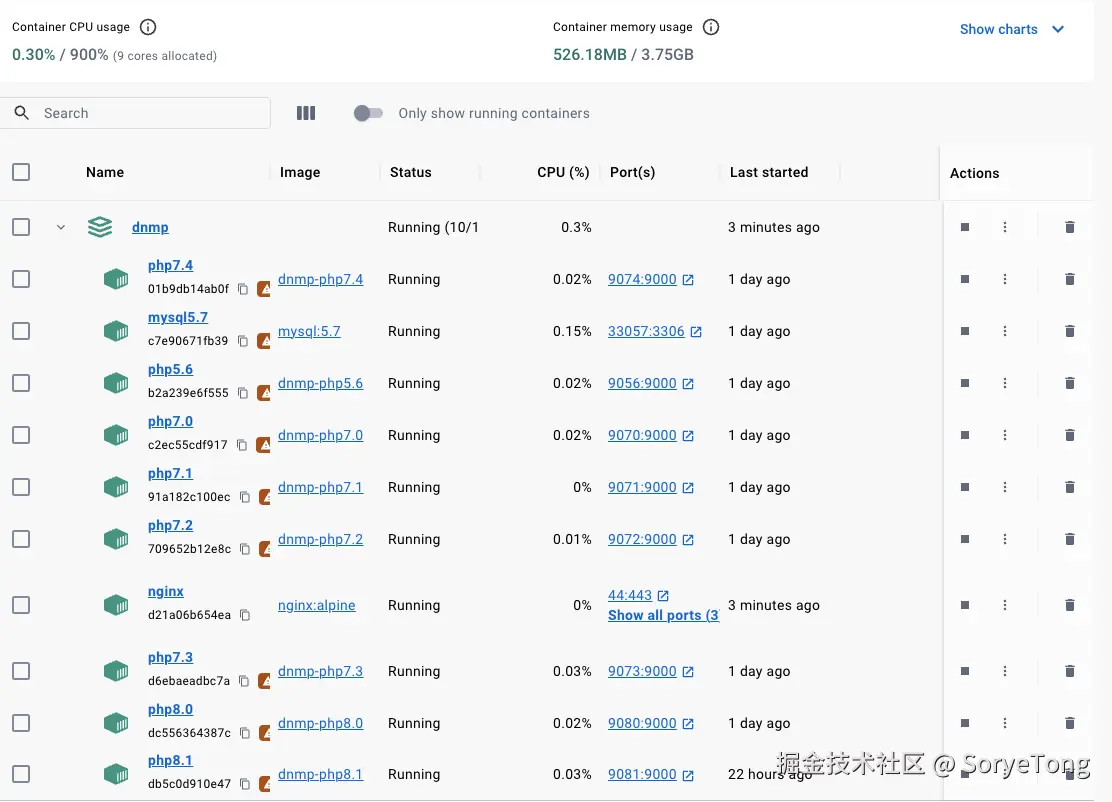Focus the Search input field
This screenshot has width=1112, height=802.
(135, 113)
